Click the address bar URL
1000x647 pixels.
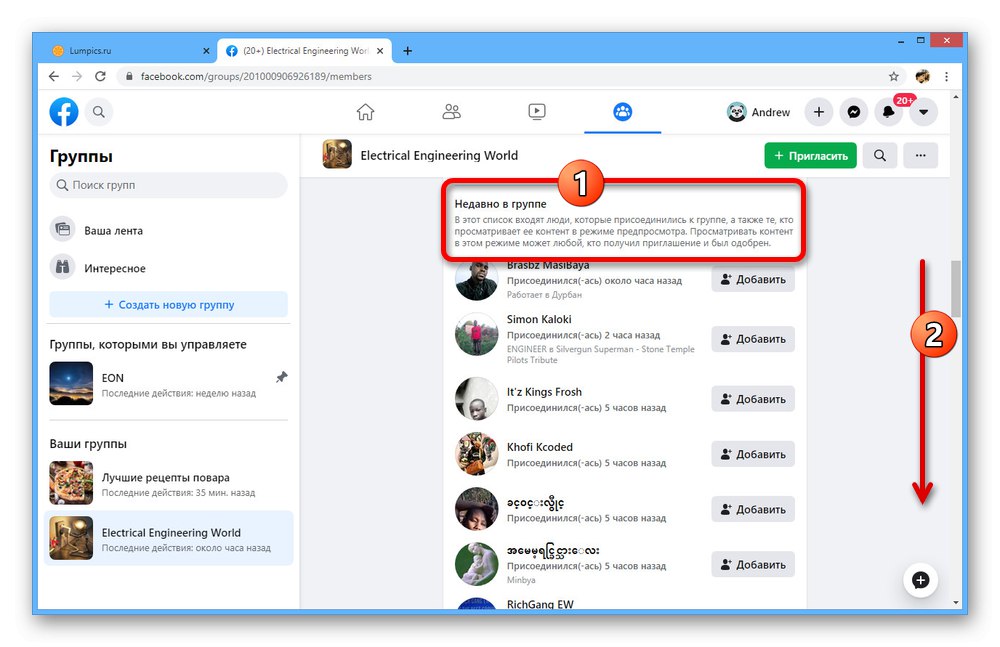[x=256, y=77]
